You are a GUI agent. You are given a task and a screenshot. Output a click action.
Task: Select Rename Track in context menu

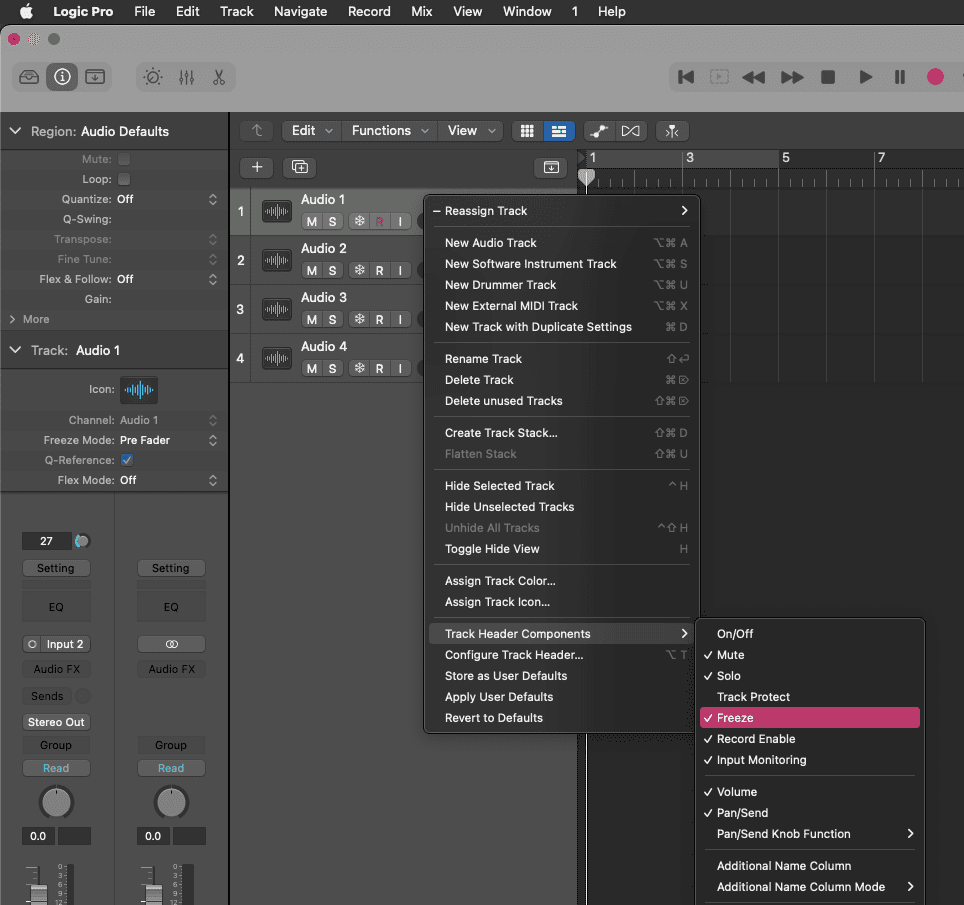tap(562, 359)
